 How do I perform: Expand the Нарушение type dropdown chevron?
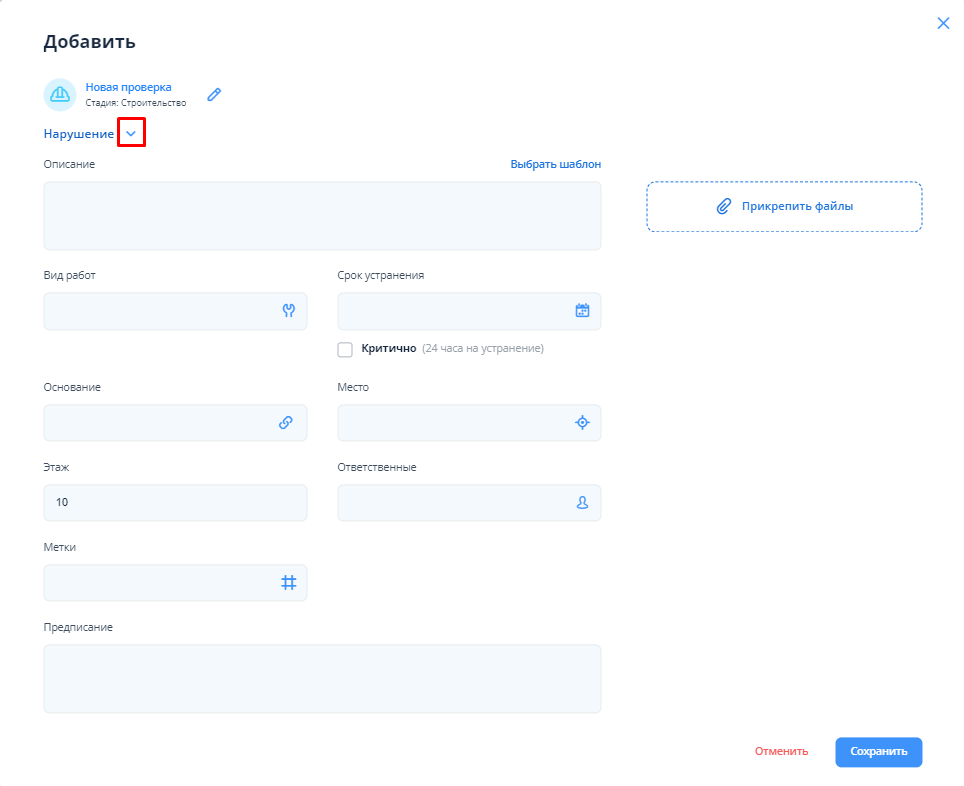coord(131,133)
